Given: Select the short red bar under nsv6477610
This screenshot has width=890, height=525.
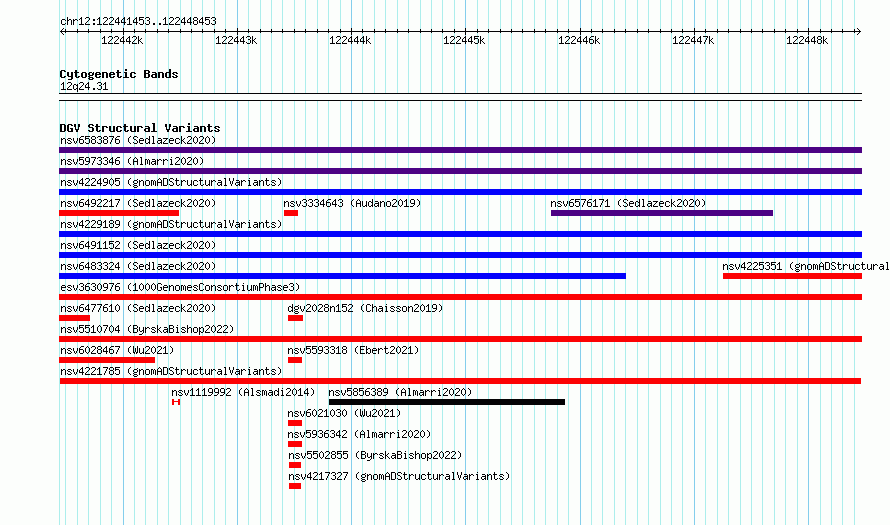Looking at the screenshot, I should click(74, 318).
